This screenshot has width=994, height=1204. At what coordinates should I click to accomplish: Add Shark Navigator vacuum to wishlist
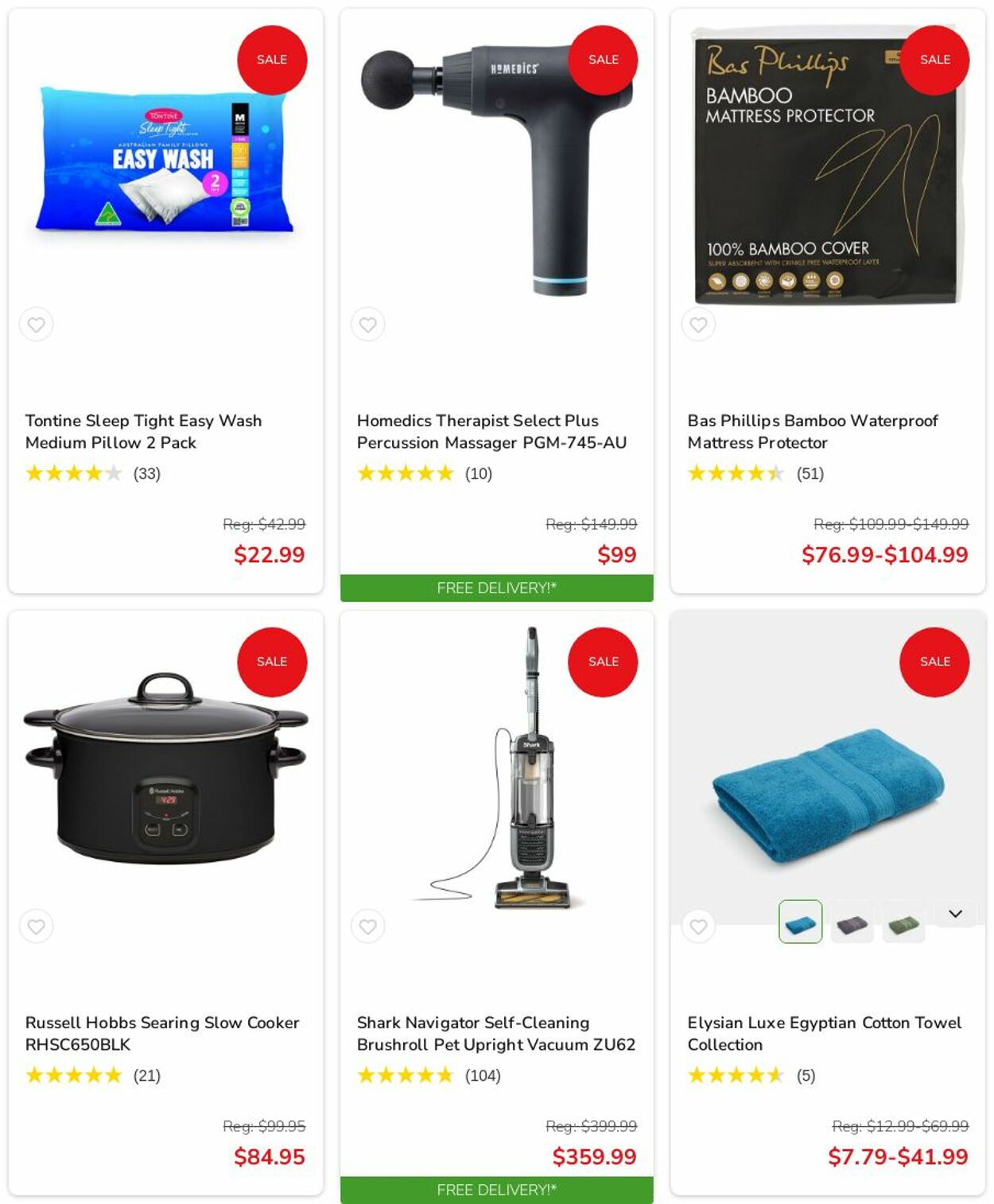pos(367,926)
